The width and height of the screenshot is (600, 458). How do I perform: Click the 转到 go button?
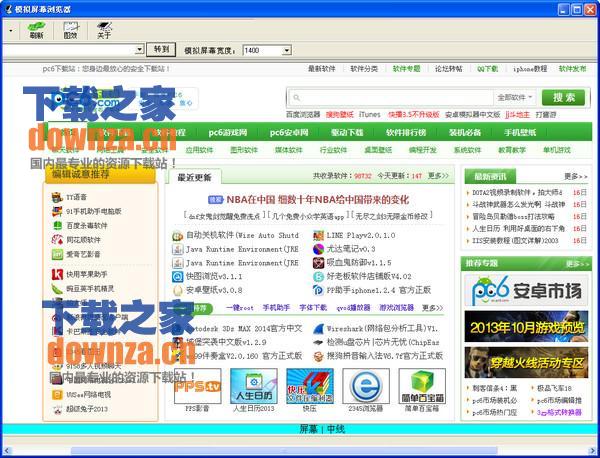point(161,49)
